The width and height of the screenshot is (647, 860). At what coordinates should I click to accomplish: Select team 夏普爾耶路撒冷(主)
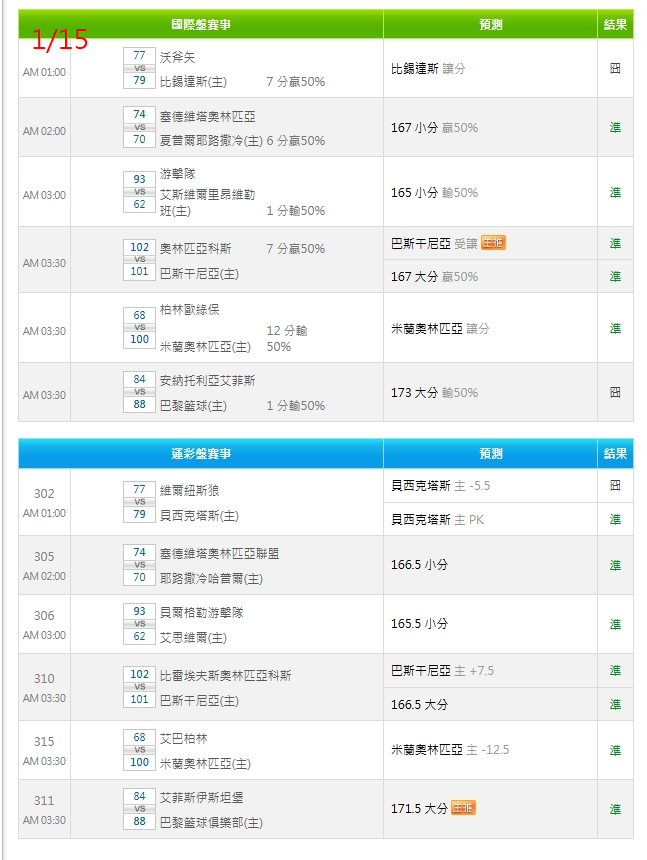coord(211,141)
